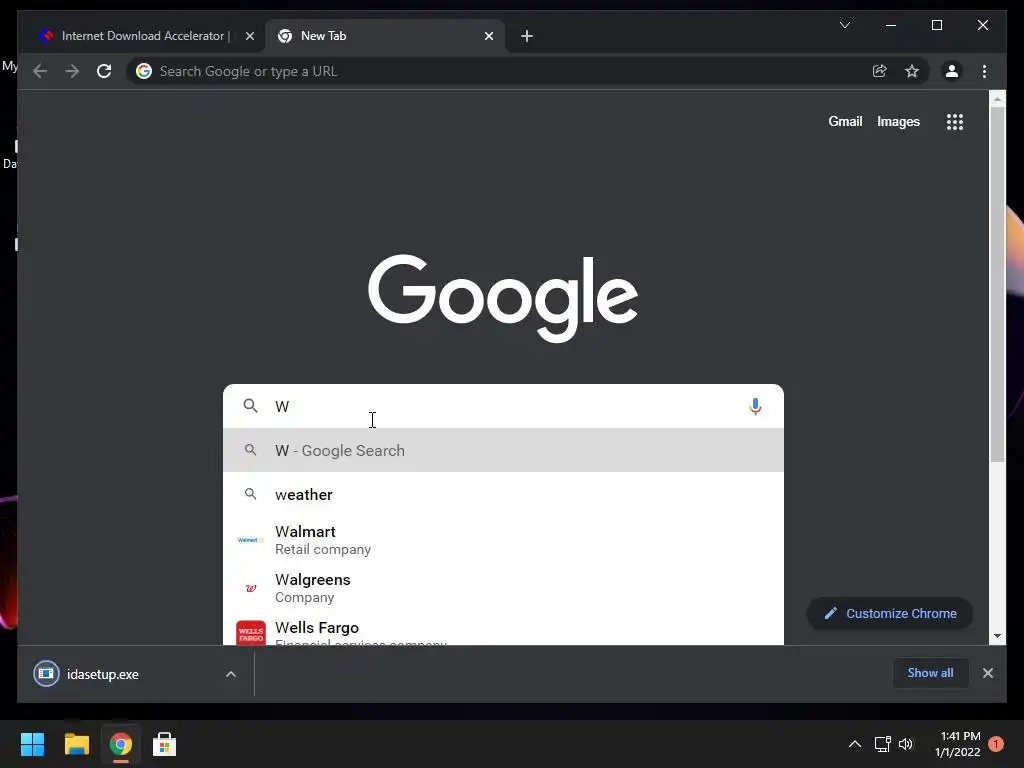This screenshot has height=768, width=1024.
Task: Click the network icon in system tray
Action: 882,744
